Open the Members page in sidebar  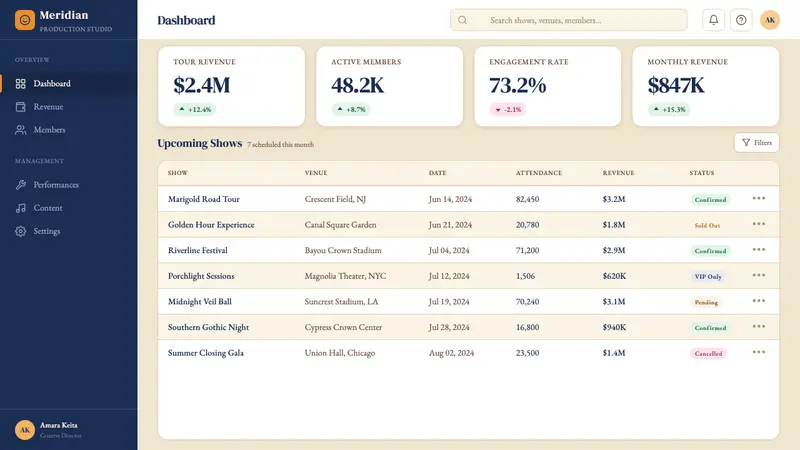(x=69, y=130)
